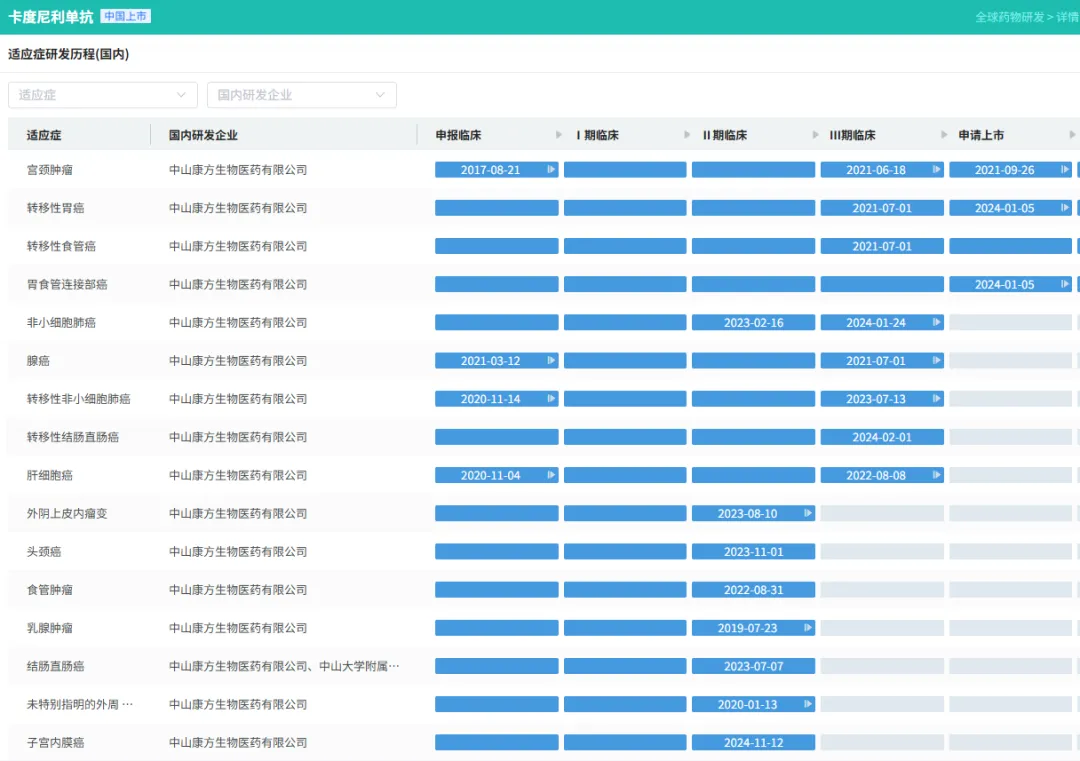Open the 适应症 filter dropdown
This screenshot has height=761, width=1080.
tap(103, 95)
